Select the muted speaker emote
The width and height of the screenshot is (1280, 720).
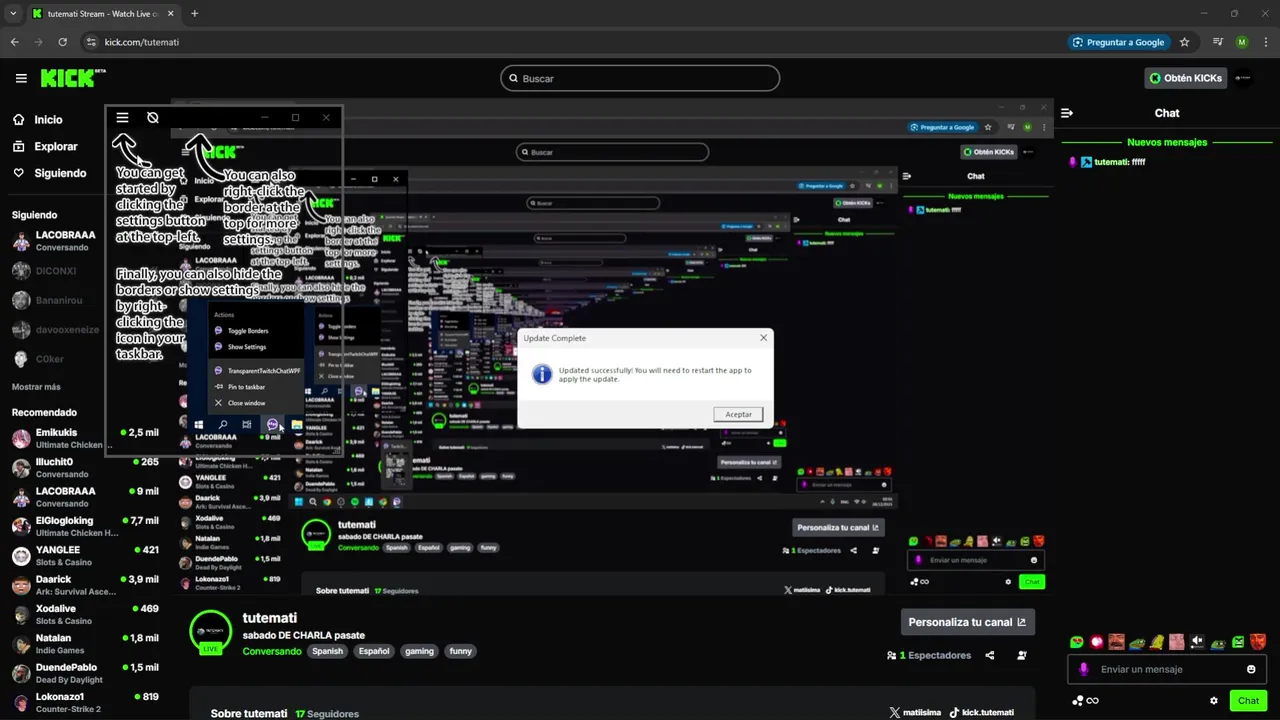click(1198, 642)
